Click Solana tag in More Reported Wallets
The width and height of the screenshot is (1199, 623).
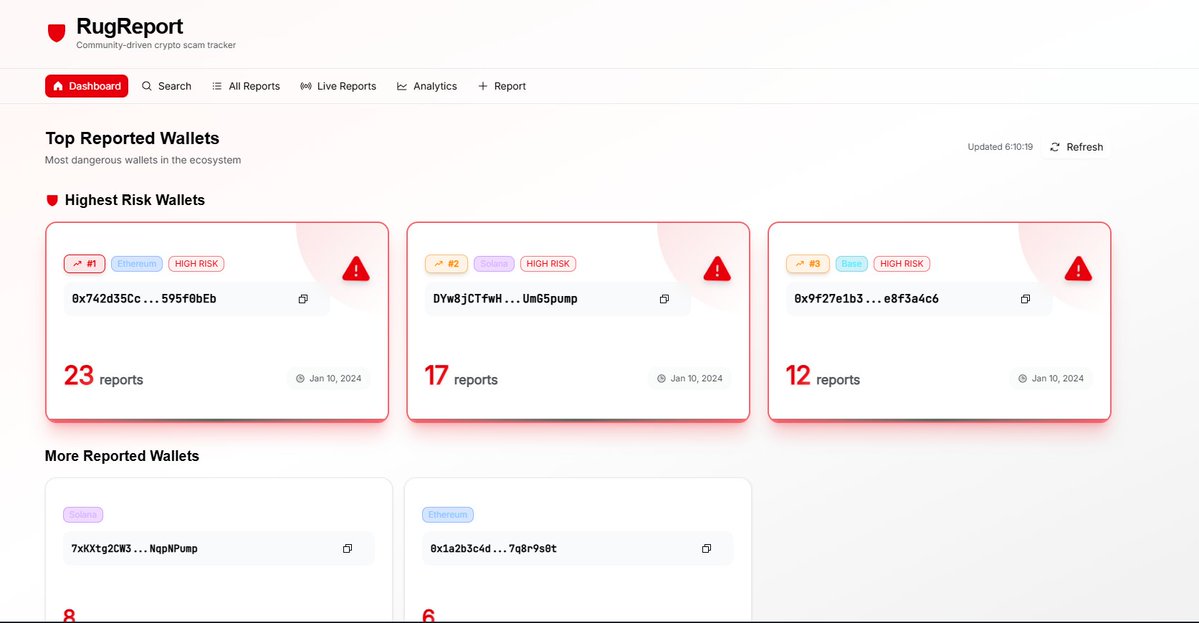(x=83, y=515)
